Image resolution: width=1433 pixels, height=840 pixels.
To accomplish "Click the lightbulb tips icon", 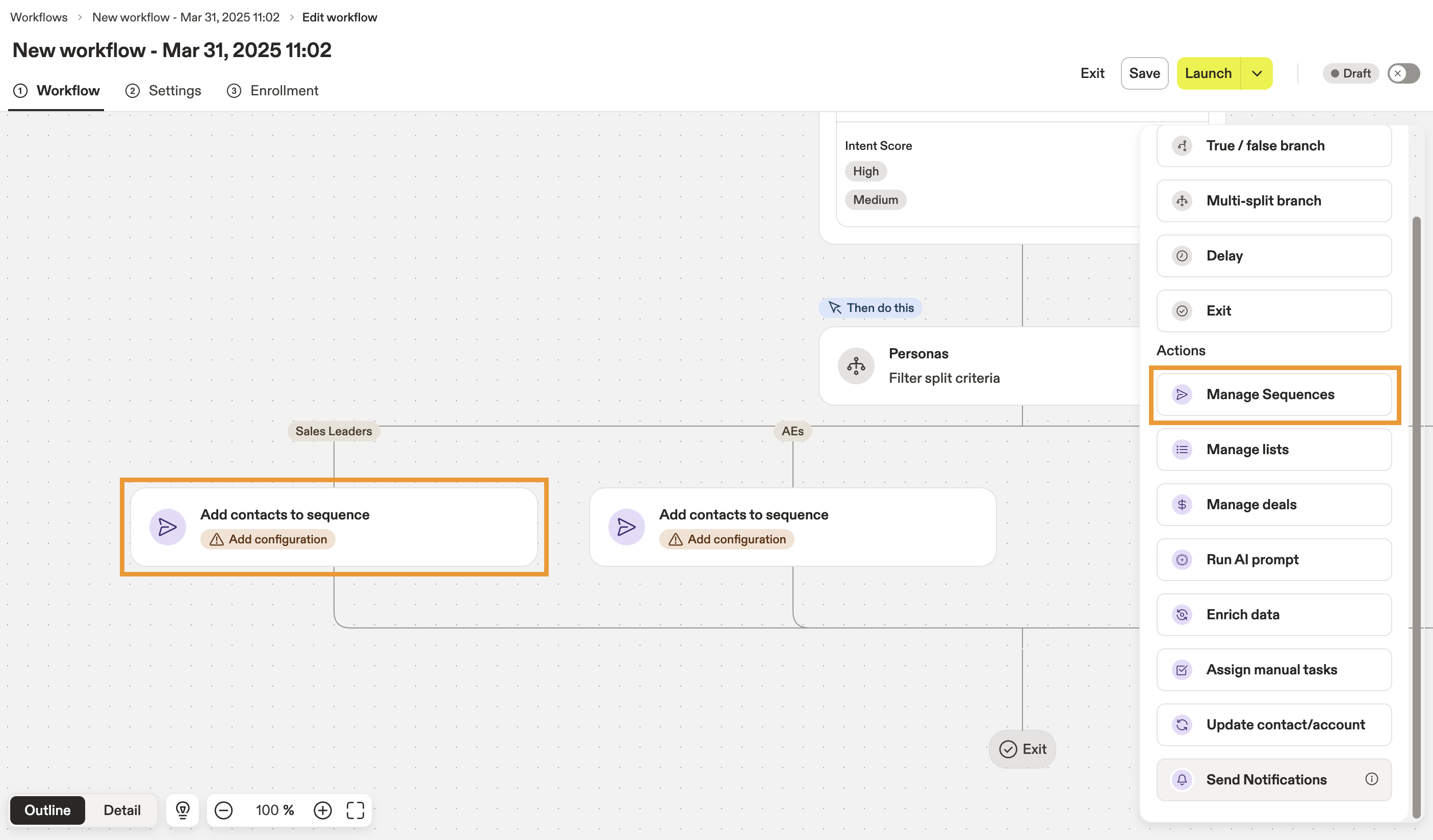I will pos(183,810).
